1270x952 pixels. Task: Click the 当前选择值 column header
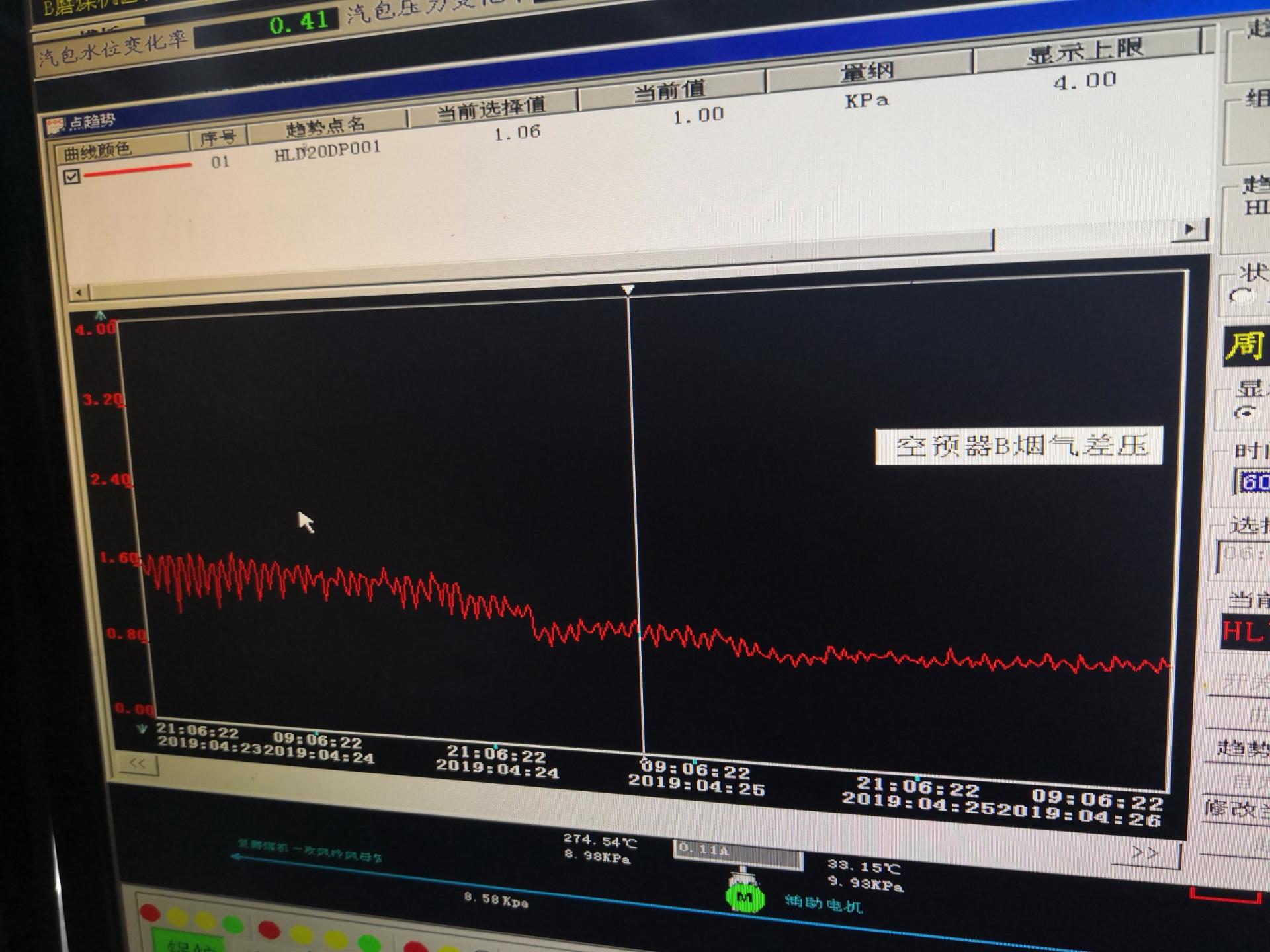[x=490, y=108]
